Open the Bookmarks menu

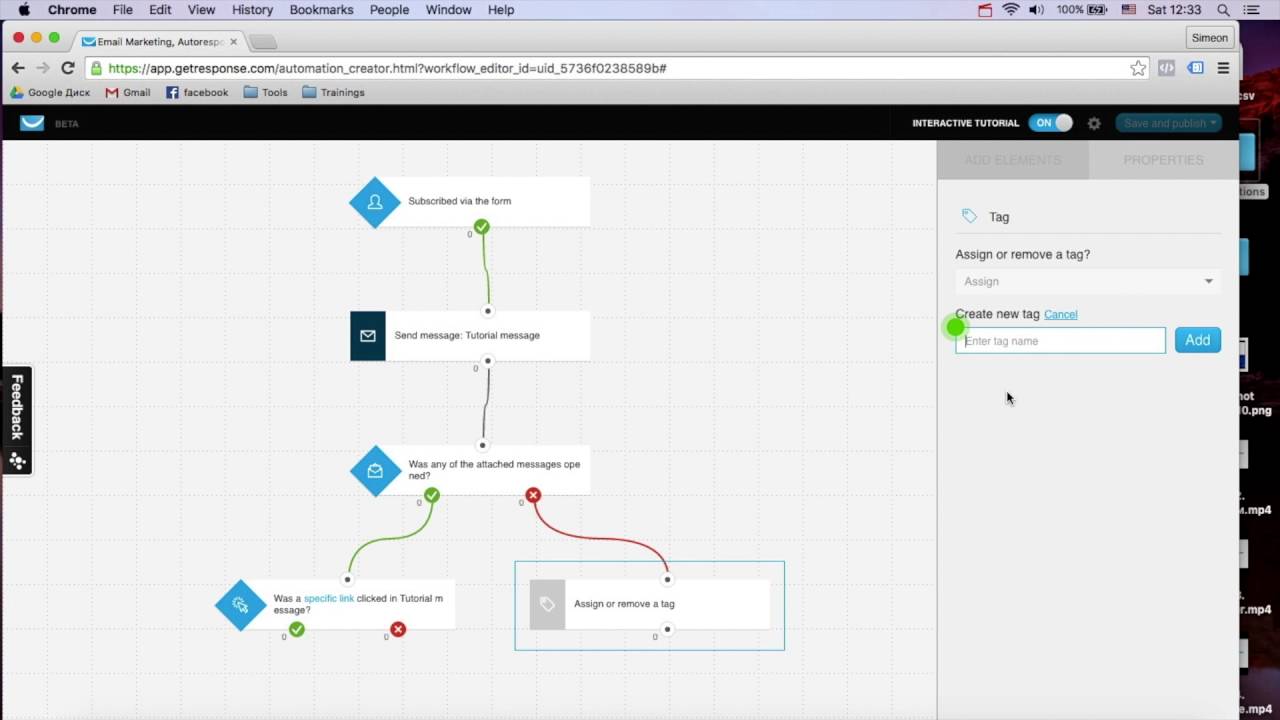coord(321,10)
